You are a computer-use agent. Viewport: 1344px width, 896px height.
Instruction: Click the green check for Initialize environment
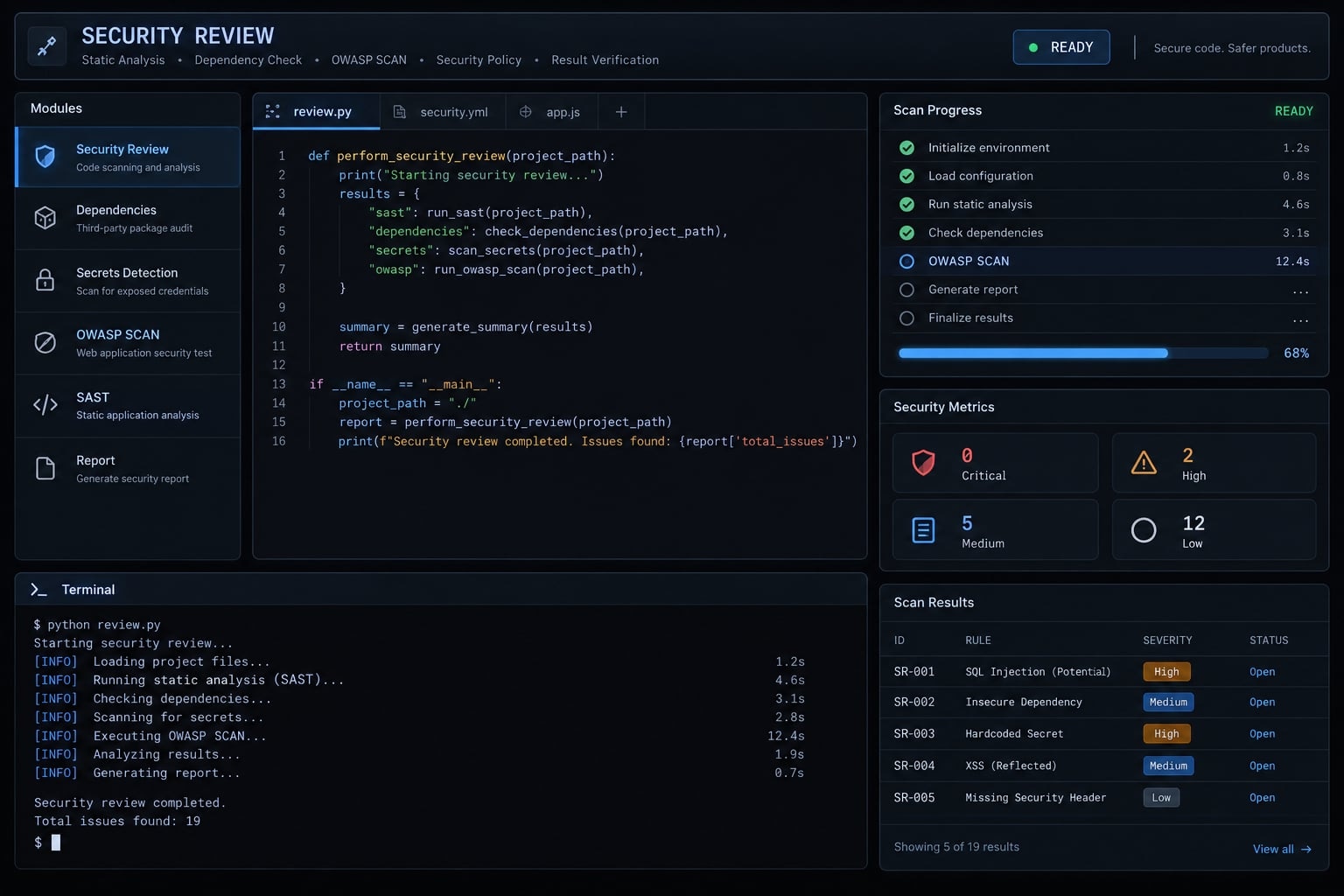pos(907,148)
